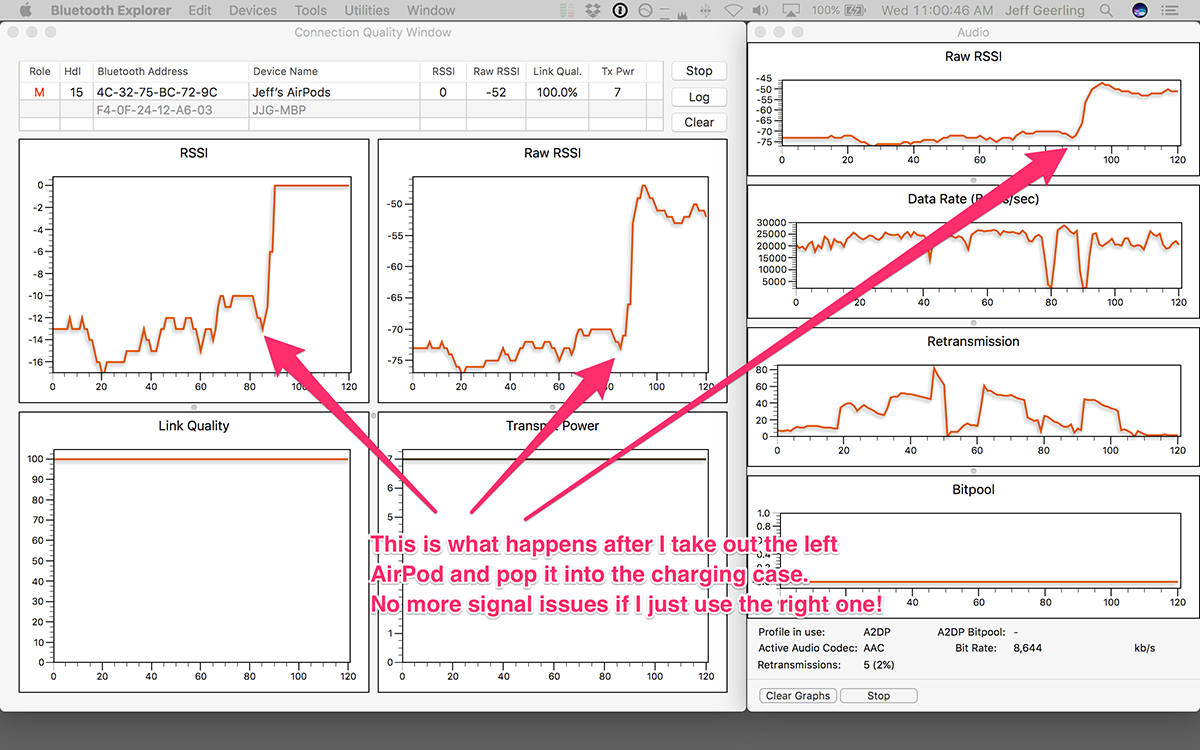Open the Apple menu
1200x750 pixels.
coord(26,10)
